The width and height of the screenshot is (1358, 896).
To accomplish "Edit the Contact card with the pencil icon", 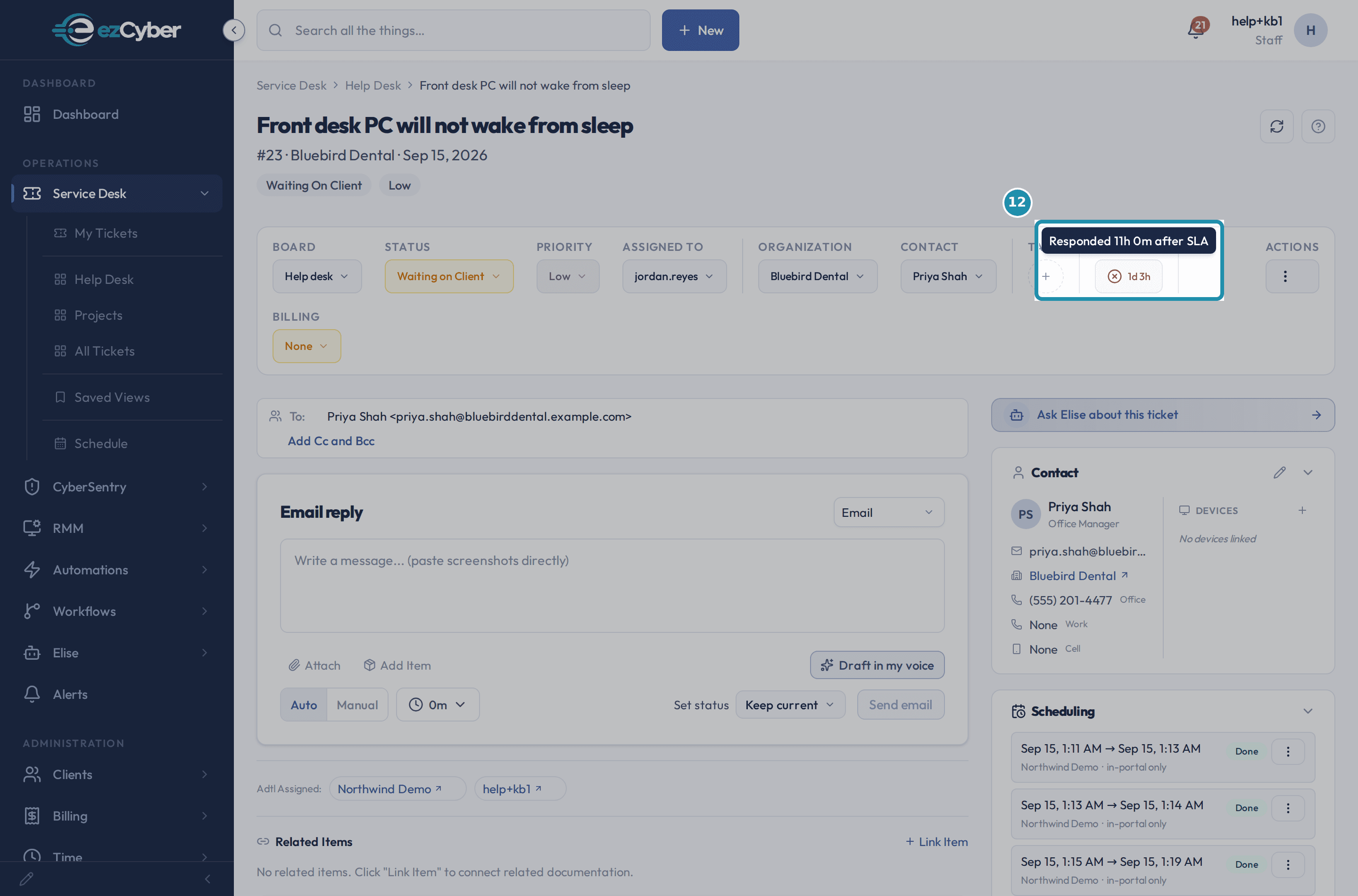I will coord(1279,473).
